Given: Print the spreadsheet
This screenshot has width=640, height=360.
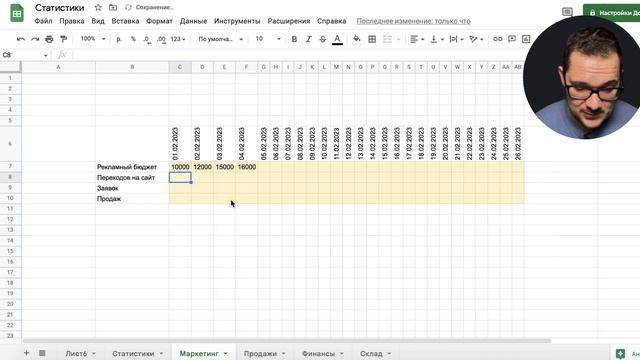Looking at the screenshot, I should pyautogui.click(x=49, y=39).
